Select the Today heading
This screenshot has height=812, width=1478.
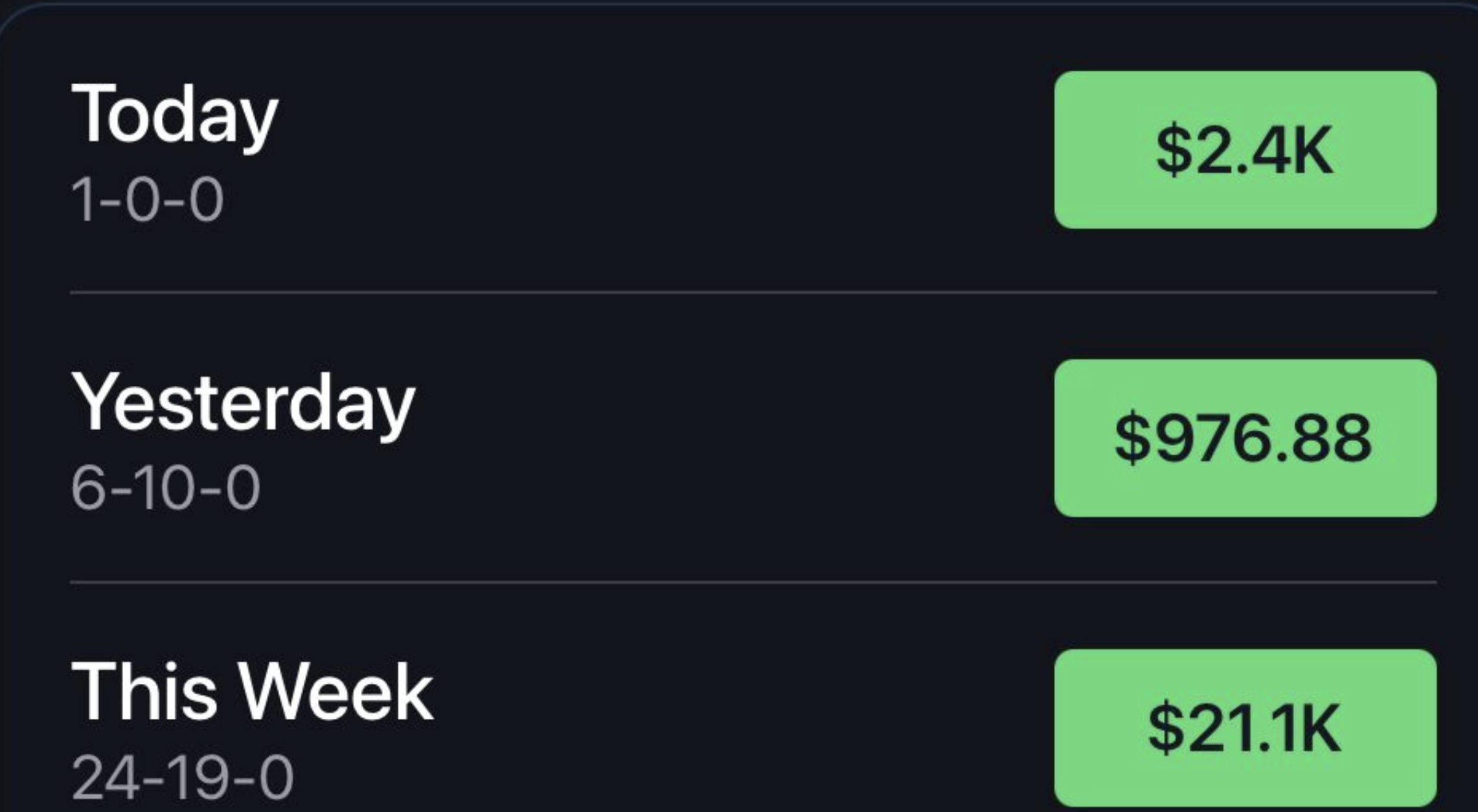(x=174, y=115)
